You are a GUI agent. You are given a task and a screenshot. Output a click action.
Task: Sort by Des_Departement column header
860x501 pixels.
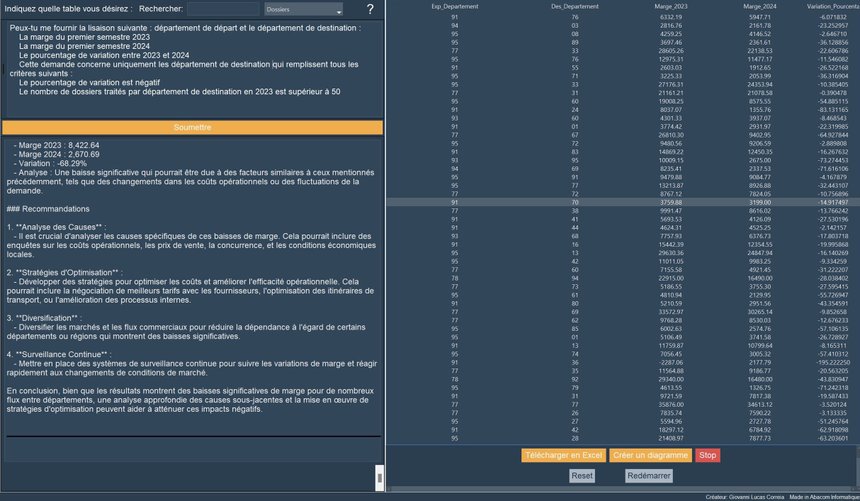[575, 7]
